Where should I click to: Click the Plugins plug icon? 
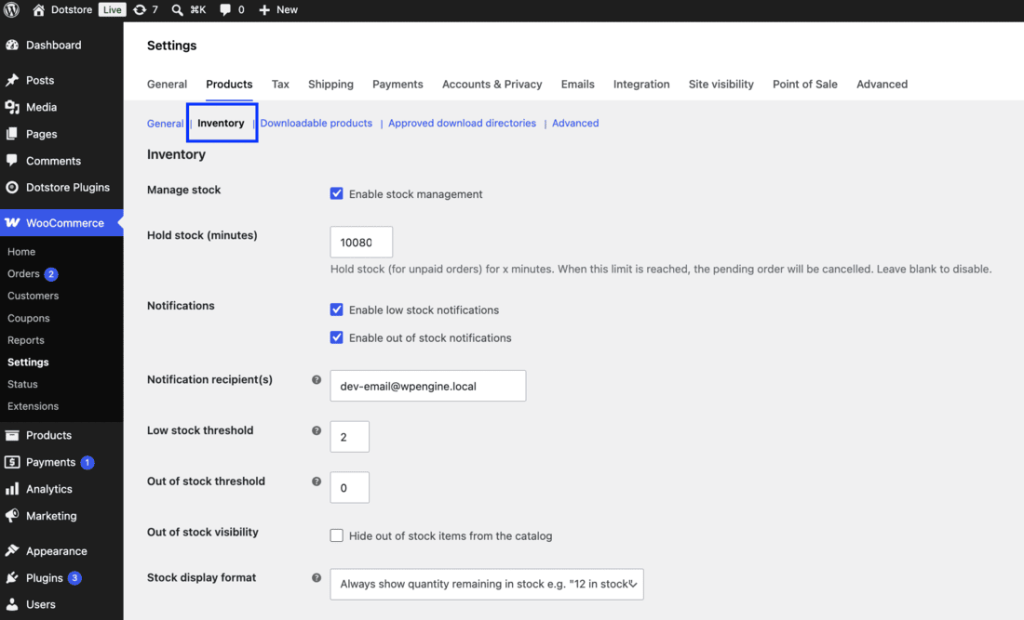[x=12, y=578]
